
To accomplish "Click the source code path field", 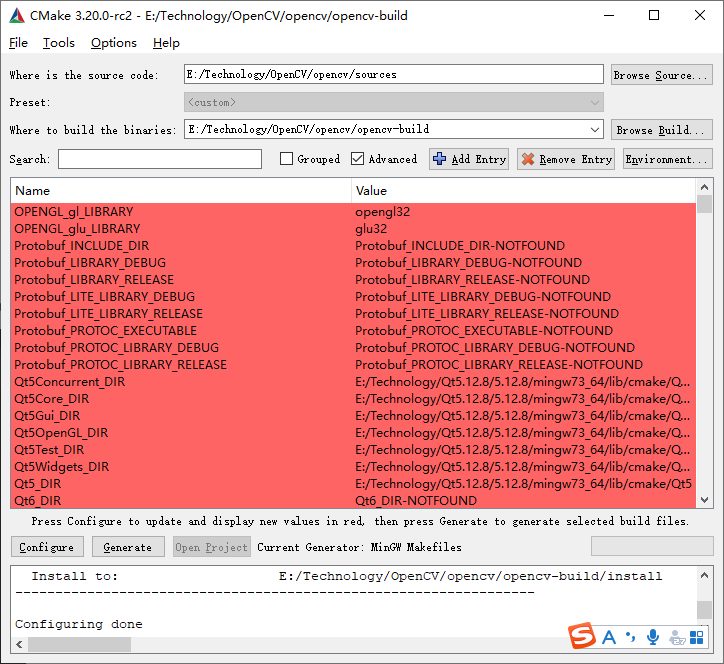I will coord(394,74).
